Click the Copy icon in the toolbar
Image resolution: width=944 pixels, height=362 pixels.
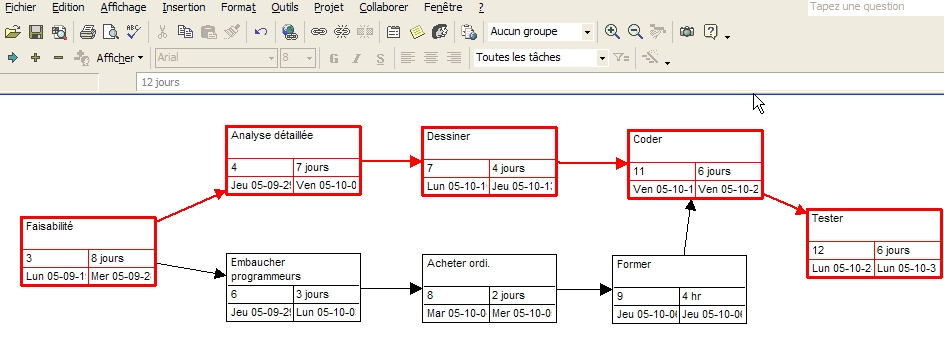pyautogui.click(x=185, y=32)
